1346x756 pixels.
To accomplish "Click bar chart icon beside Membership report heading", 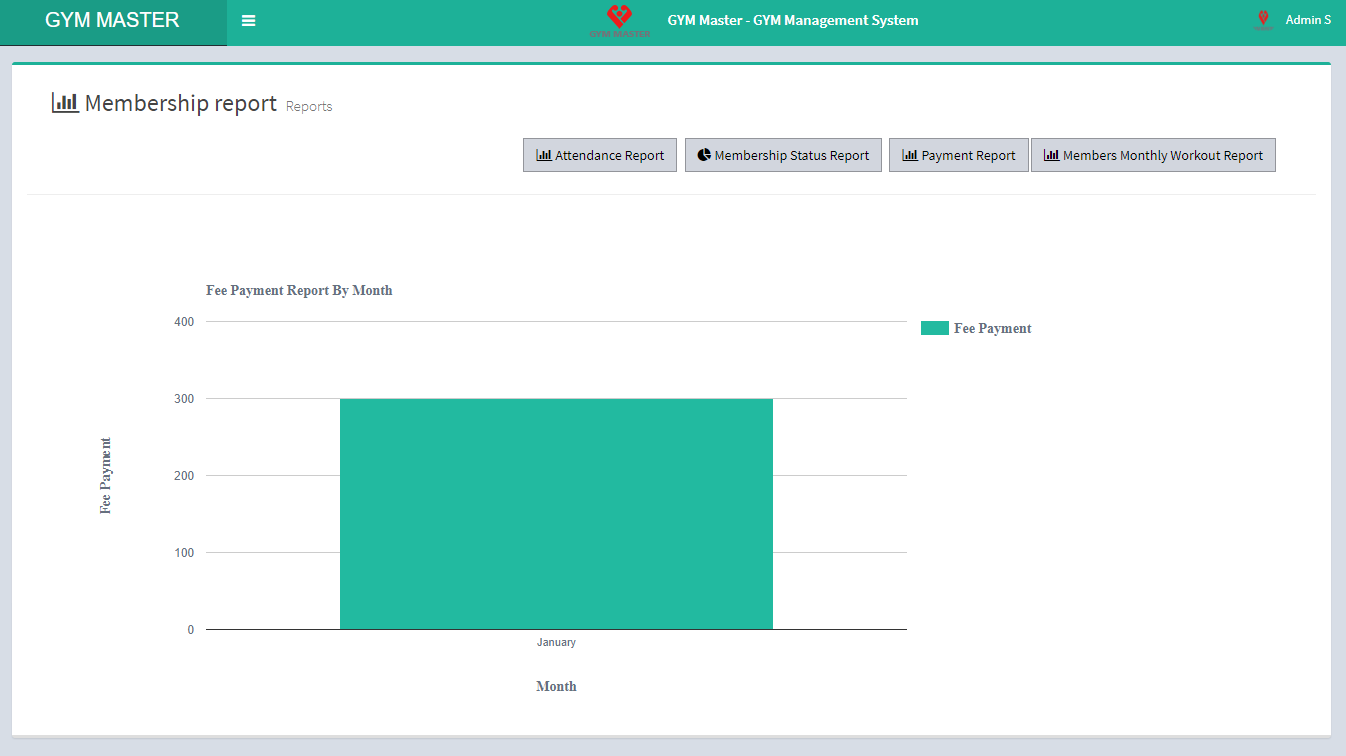I will [x=65, y=102].
